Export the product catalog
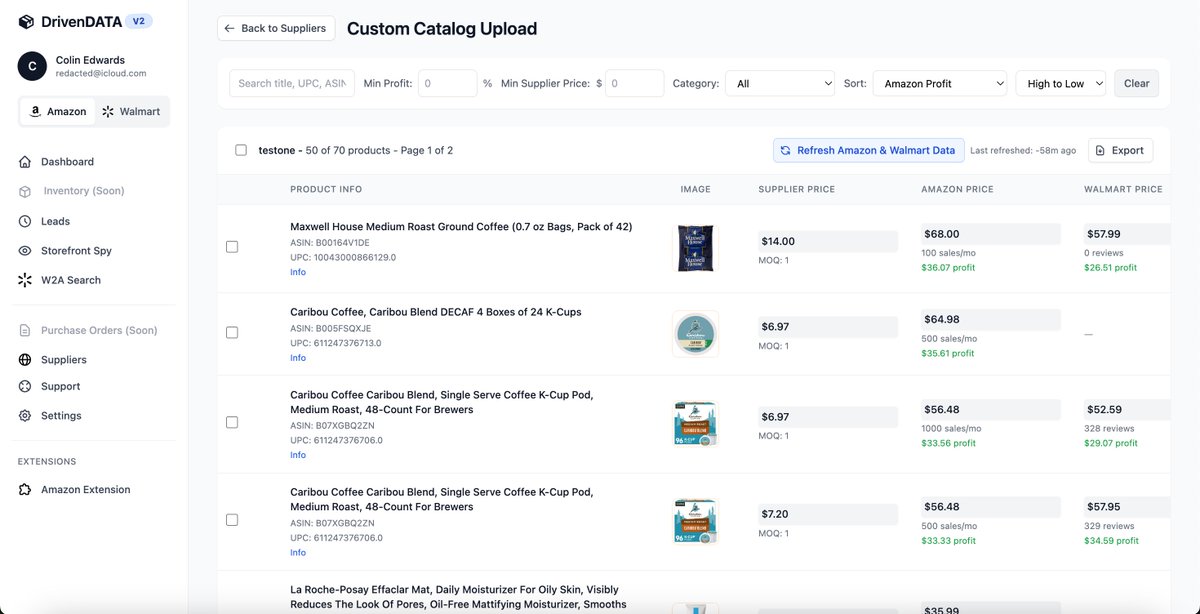This screenshot has width=1200, height=614. point(1120,149)
